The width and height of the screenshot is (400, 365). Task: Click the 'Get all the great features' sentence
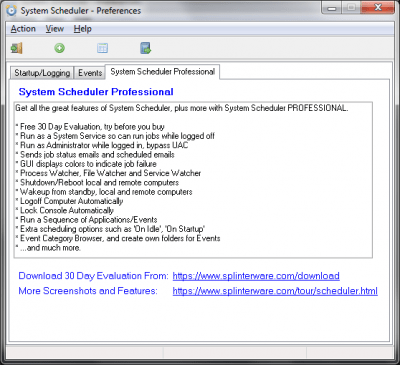coord(182,108)
